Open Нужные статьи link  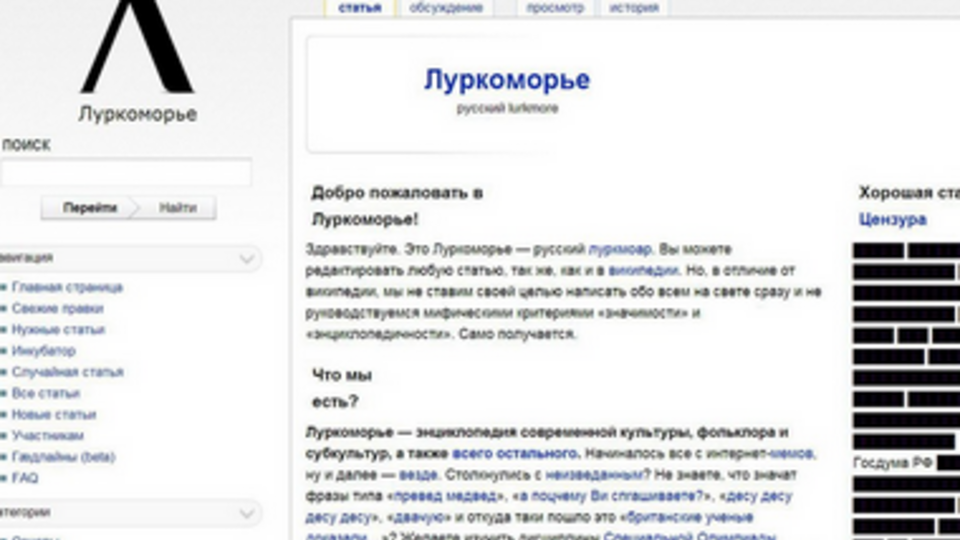(x=58, y=329)
